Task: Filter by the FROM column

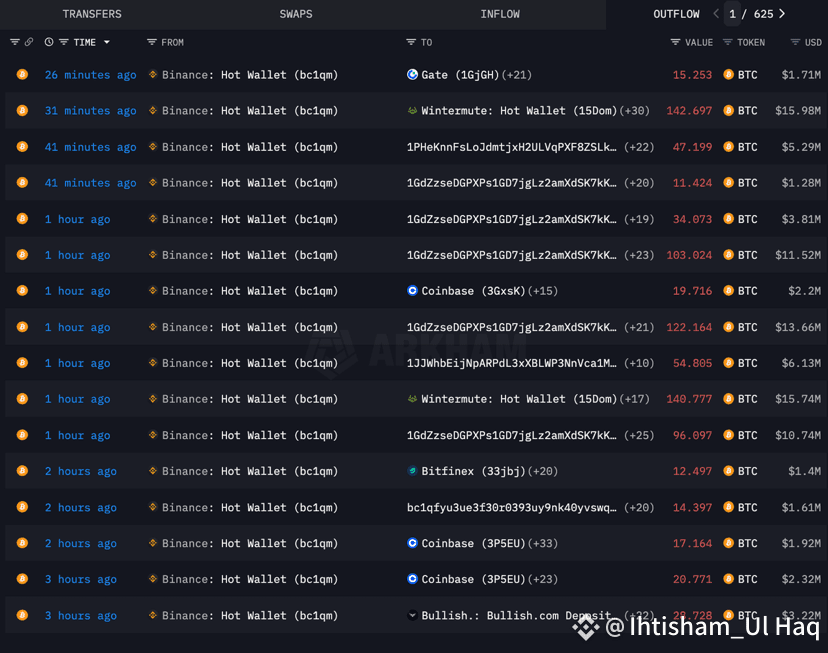Action: click(152, 42)
